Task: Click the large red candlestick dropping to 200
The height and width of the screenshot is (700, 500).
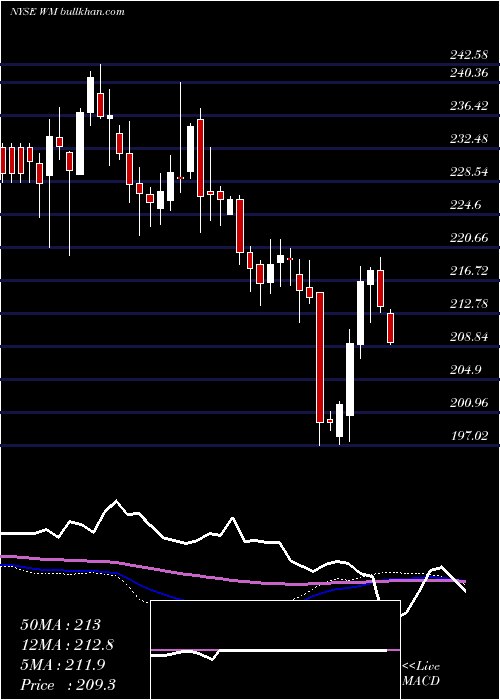Action: pos(320,357)
